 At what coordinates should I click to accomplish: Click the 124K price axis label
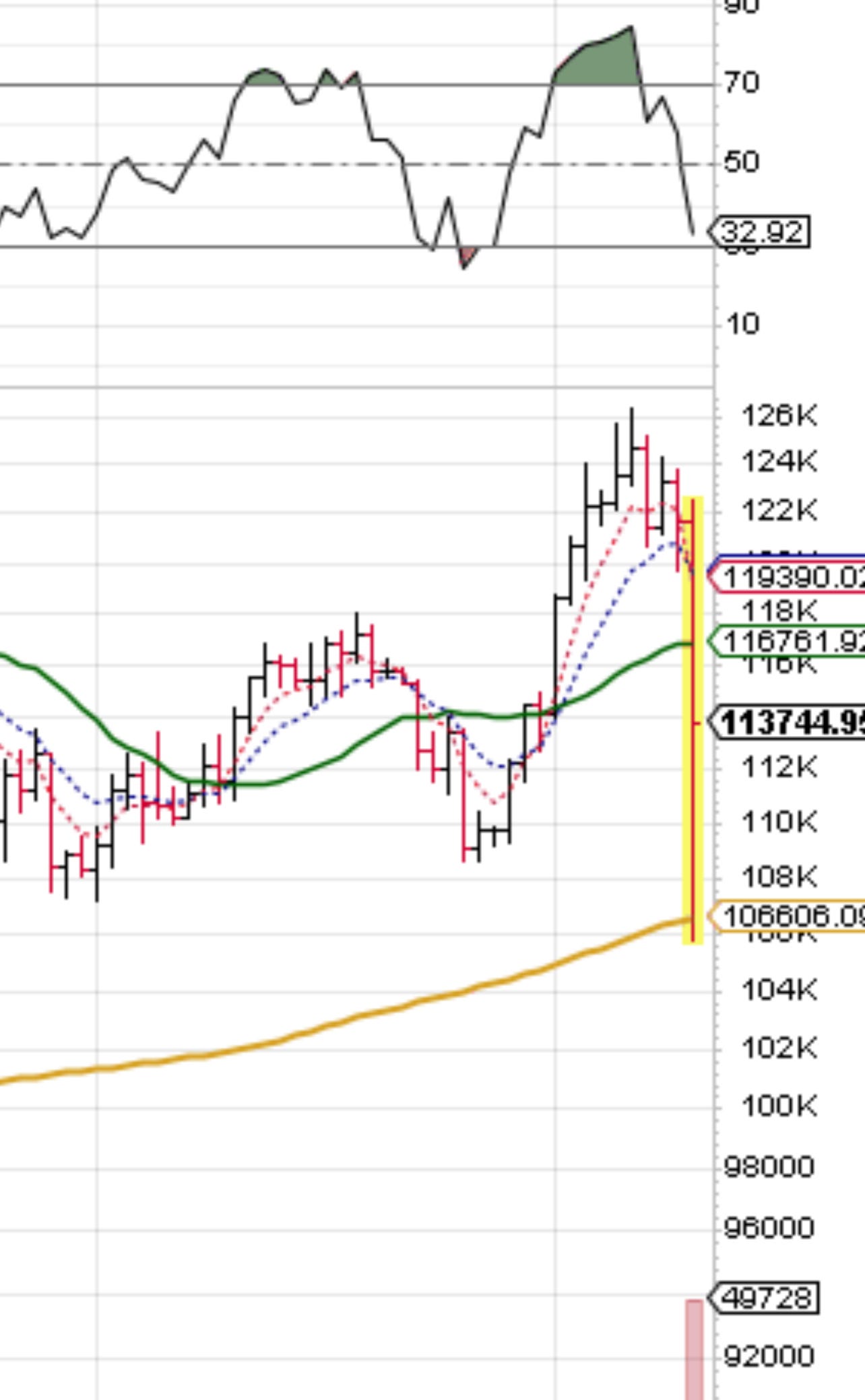(779, 462)
